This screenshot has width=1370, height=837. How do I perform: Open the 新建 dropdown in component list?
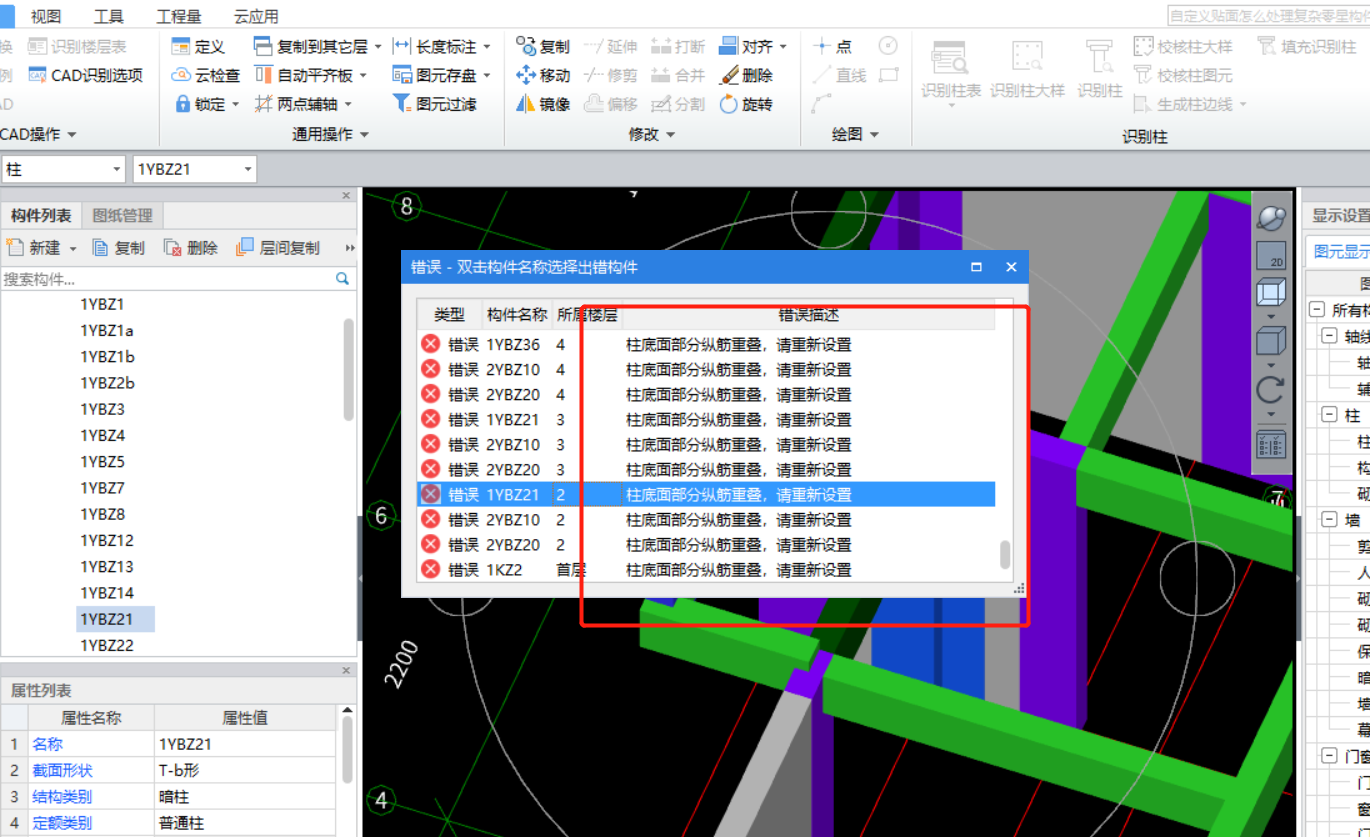coord(71,248)
